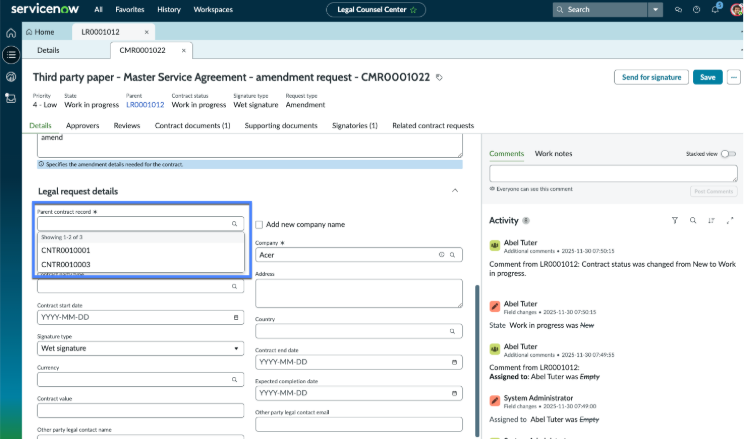Open the Signature type dropdown
This screenshot has height=439, width=744.
pyautogui.click(x=140, y=348)
